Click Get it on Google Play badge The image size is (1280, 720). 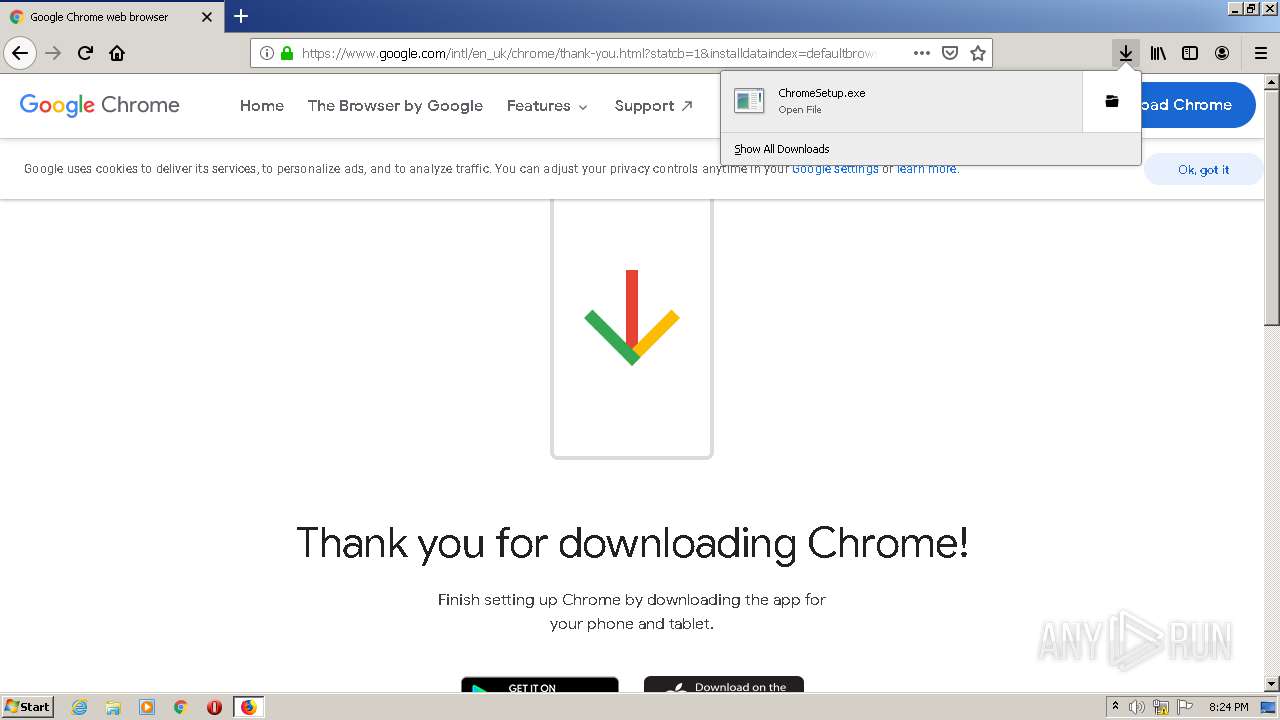click(x=540, y=685)
